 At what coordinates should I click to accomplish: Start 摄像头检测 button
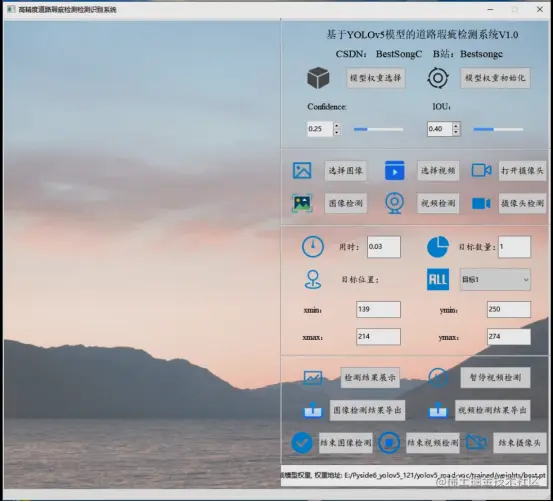tap(522, 203)
